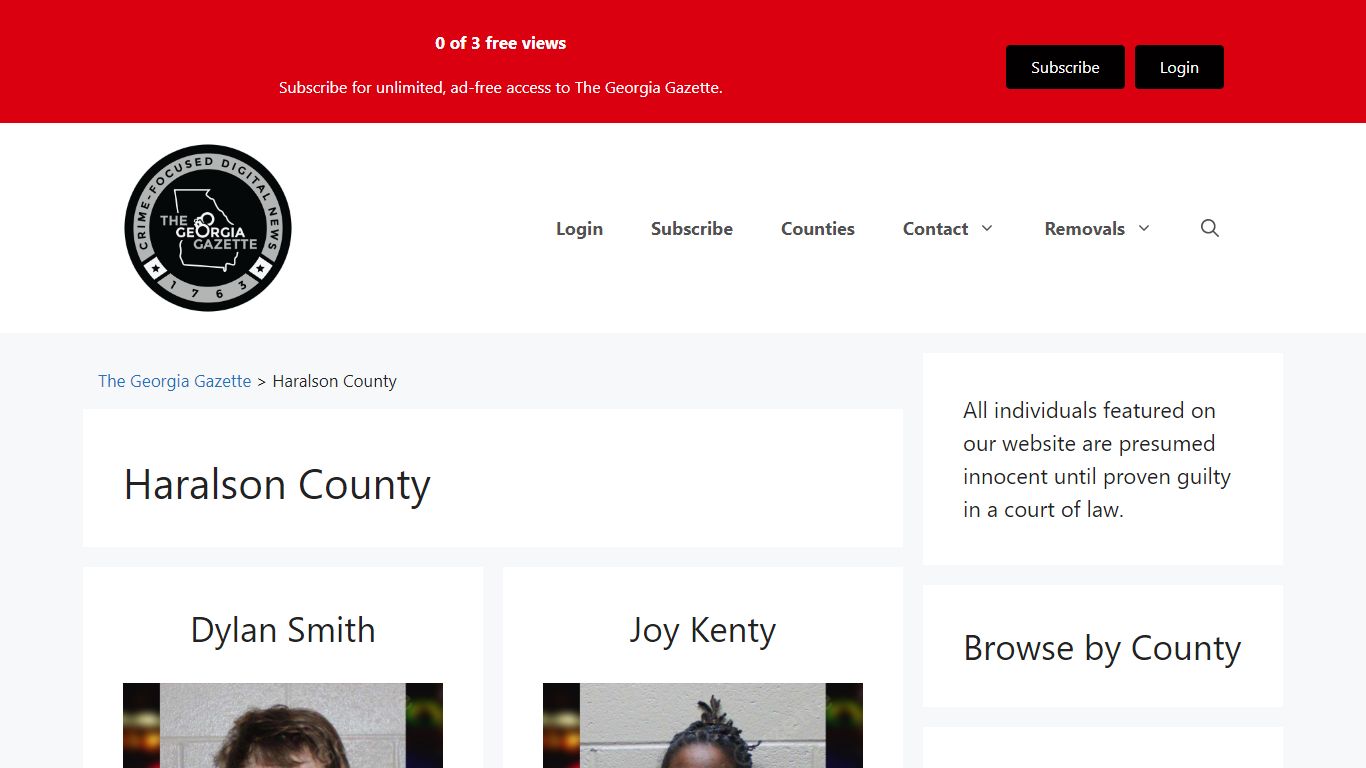1366x768 pixels.
Task: Select the Haralson County page heading
Action: click(277, 485)
